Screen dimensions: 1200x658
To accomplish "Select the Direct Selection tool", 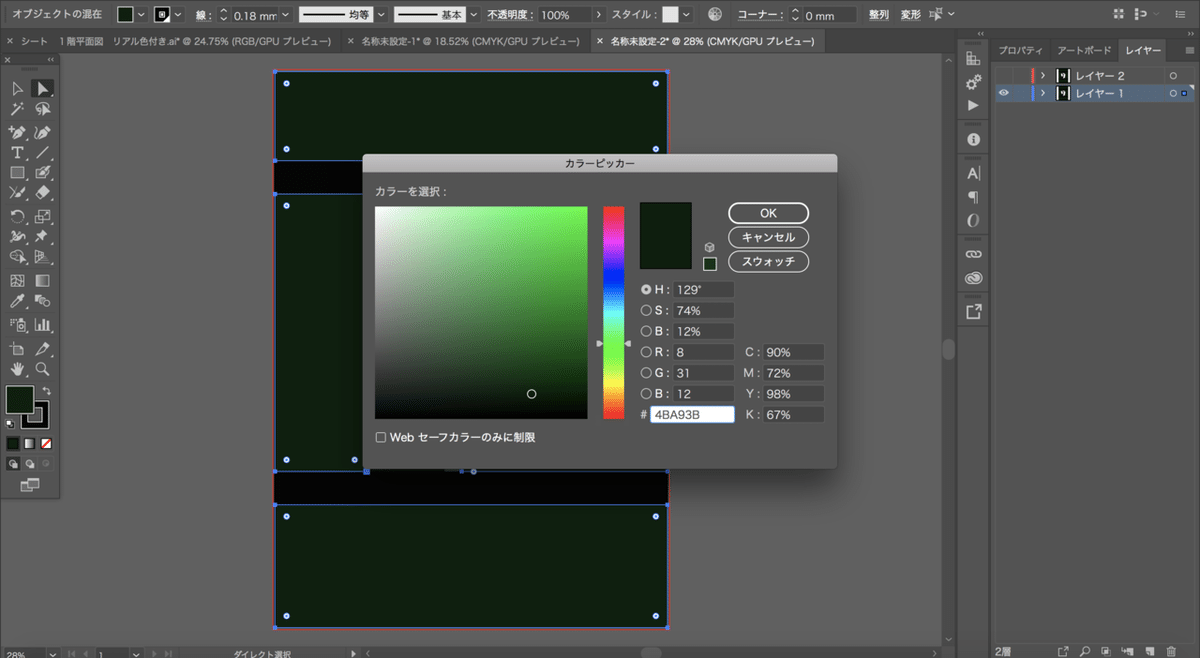I will [x=43, y=89].
